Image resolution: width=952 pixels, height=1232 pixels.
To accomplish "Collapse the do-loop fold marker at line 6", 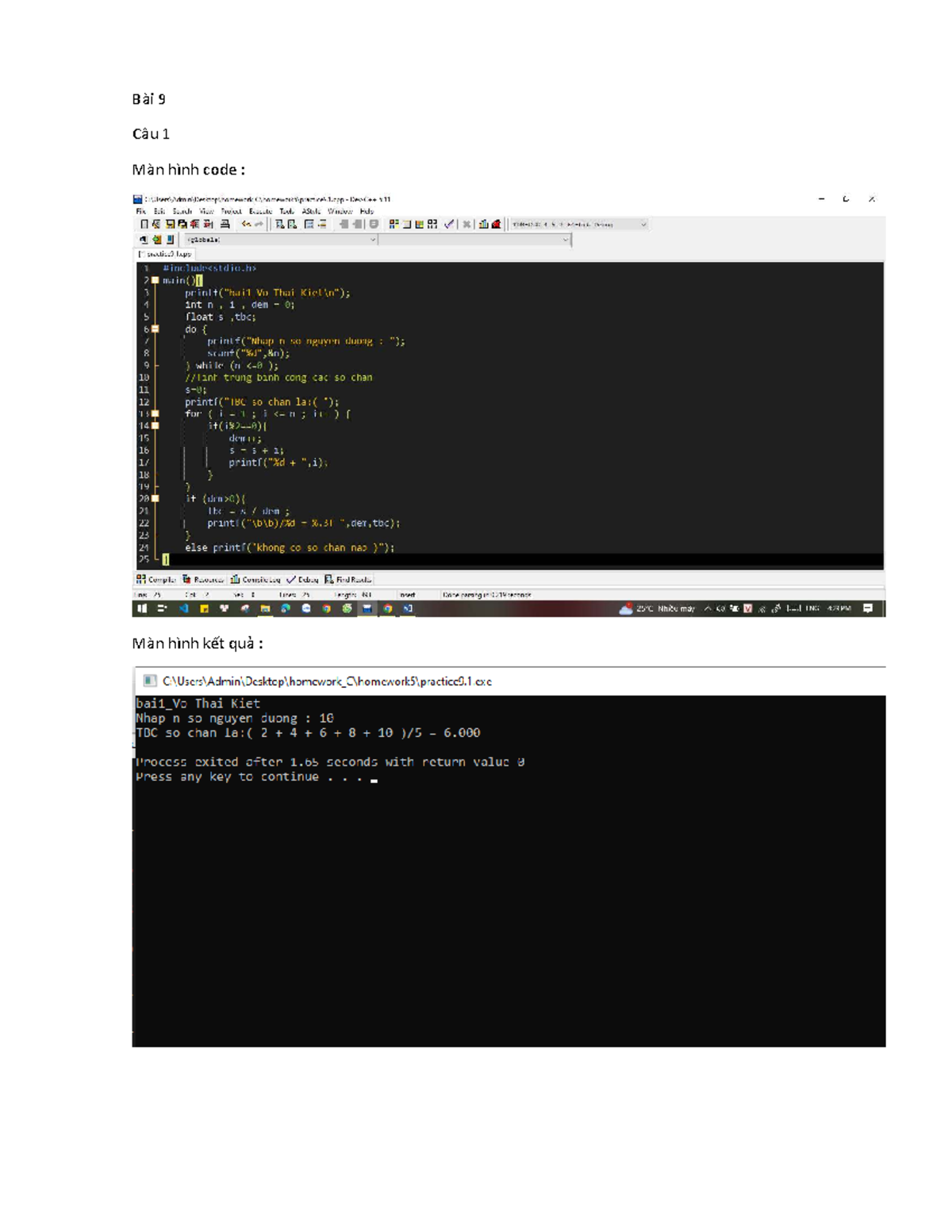I will 155,329.
